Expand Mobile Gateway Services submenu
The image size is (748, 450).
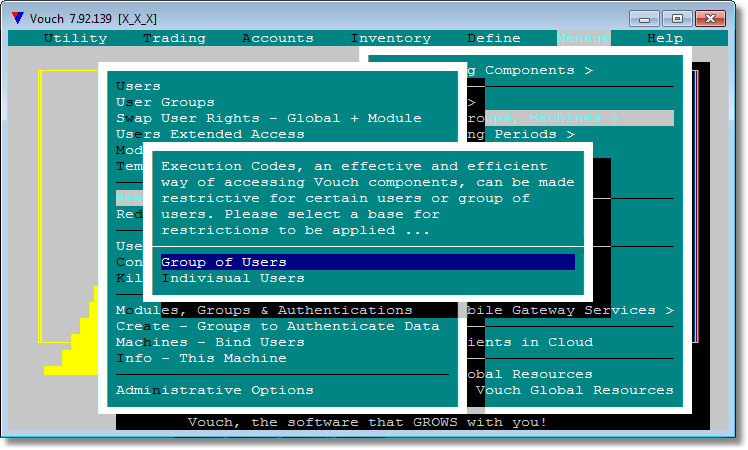point(570,310)
